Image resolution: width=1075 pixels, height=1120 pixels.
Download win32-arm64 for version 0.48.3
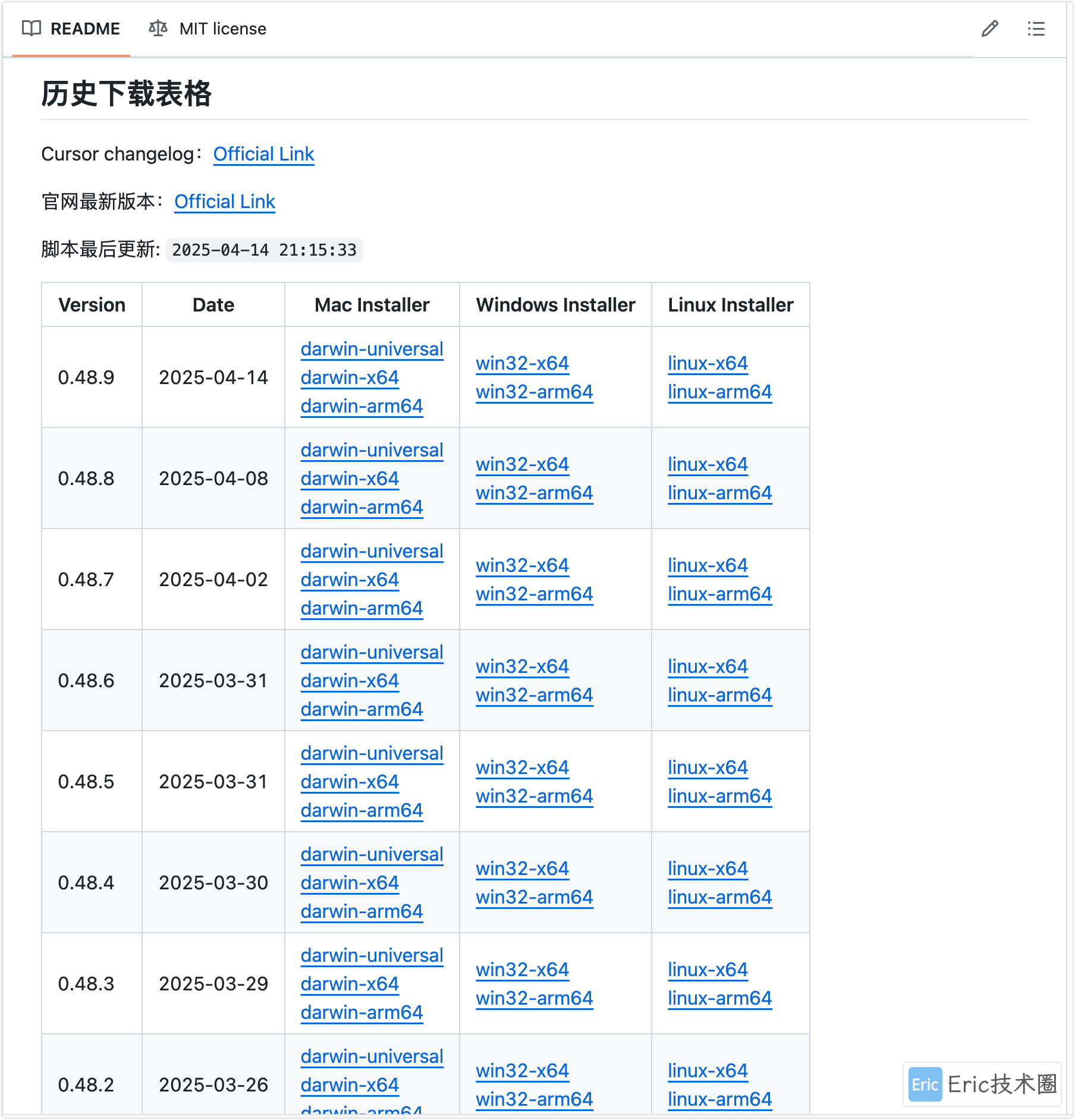coord(535,998)
